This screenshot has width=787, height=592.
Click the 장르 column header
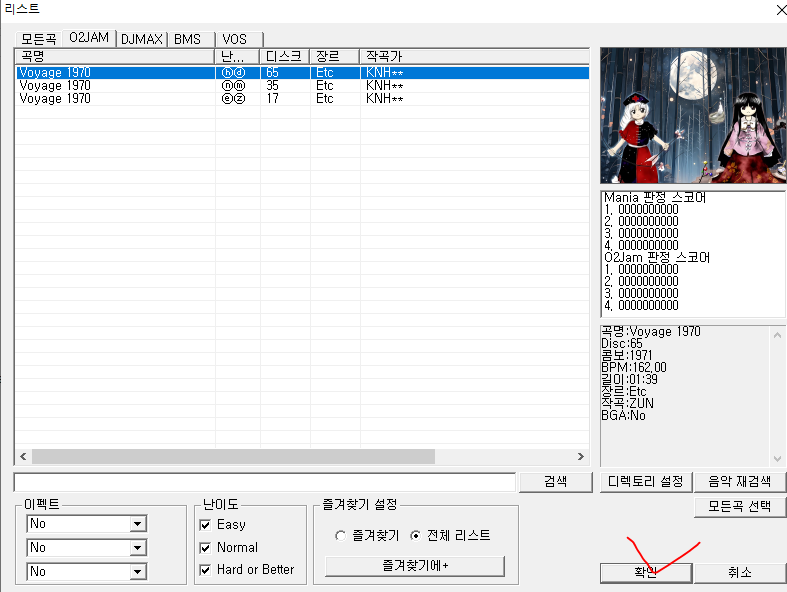pos(335,56)
